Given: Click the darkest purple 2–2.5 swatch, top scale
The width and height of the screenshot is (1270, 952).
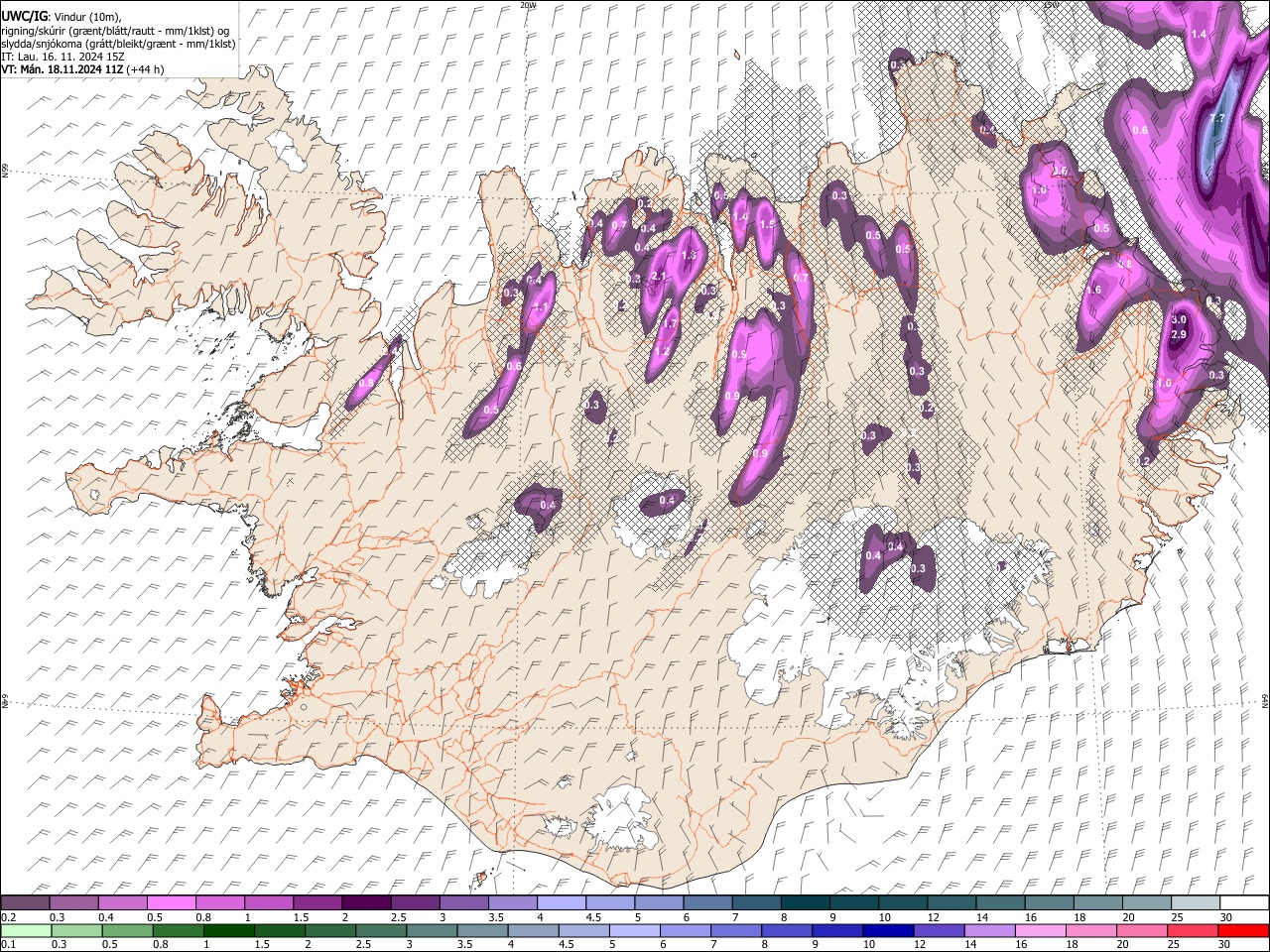Looking at the screenshot, I should (366, 903).
